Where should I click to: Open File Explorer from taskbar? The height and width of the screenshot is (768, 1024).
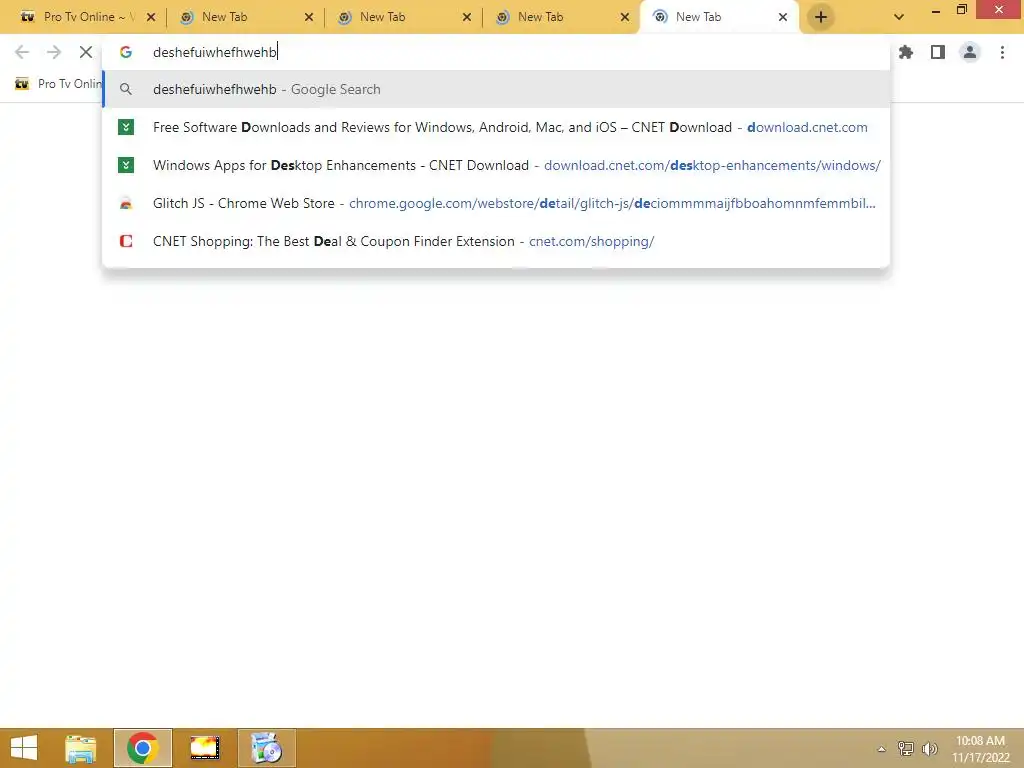[x=81, y=748]
